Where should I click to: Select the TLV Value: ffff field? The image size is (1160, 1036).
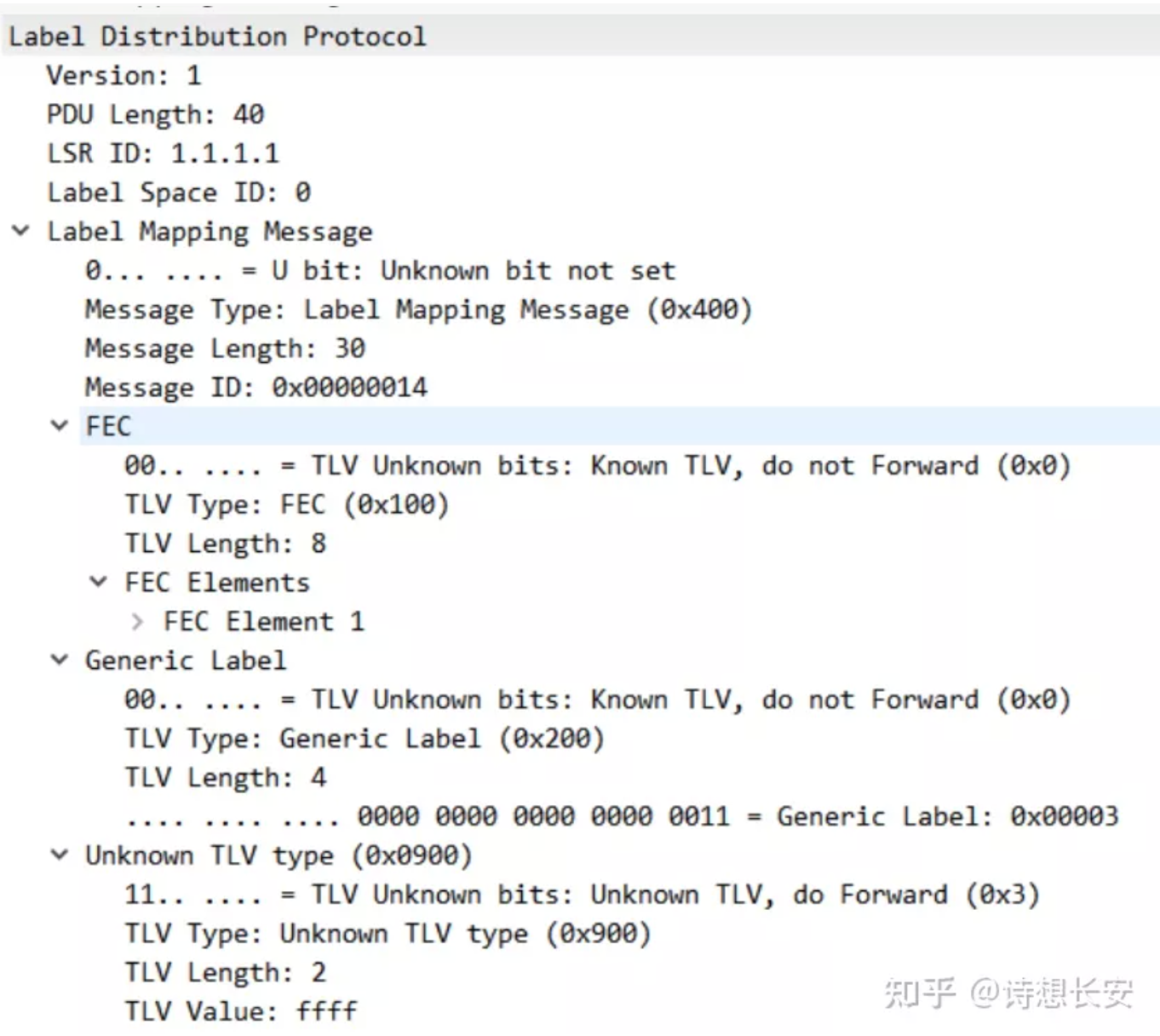[x=241, y=1011]
